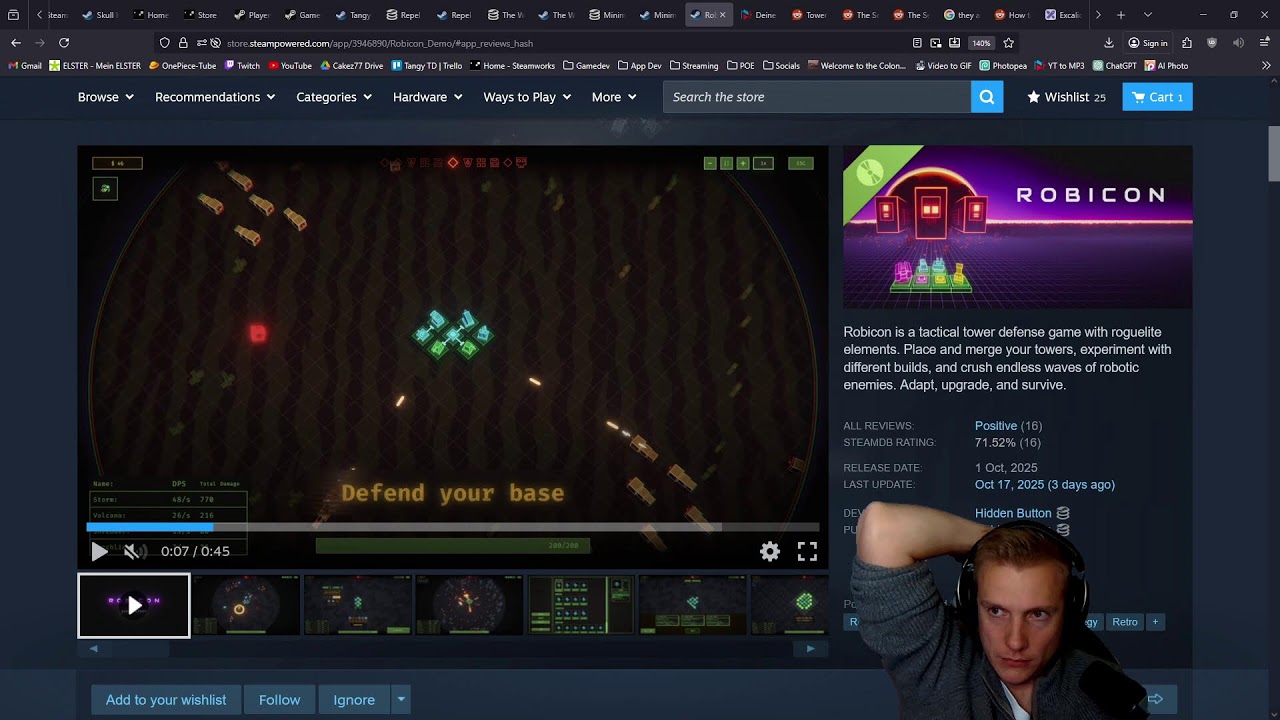
Task: Expand the Ways to Play menu
Action: (x=527, y=97)
